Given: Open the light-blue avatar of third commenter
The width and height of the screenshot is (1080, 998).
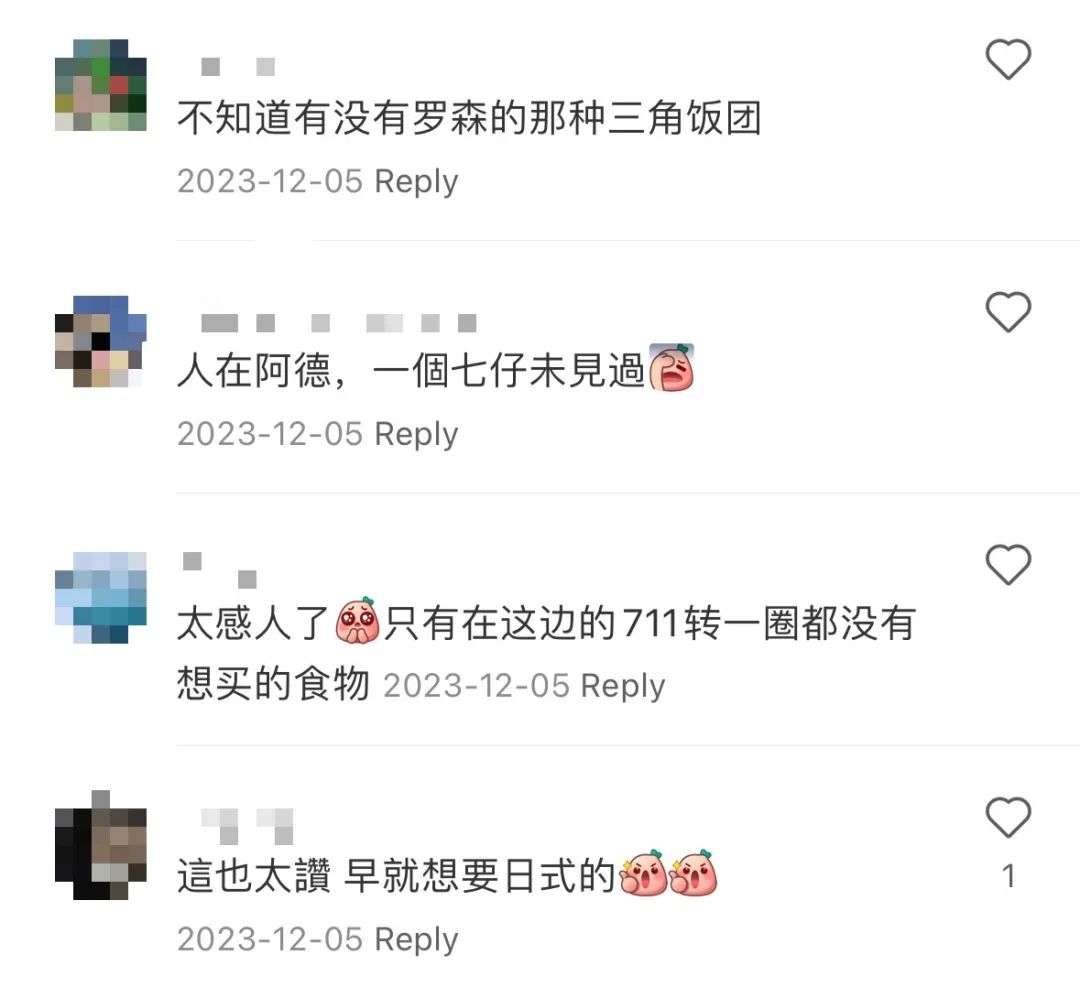Looking at the screenshot, I should tap(101, 597).
